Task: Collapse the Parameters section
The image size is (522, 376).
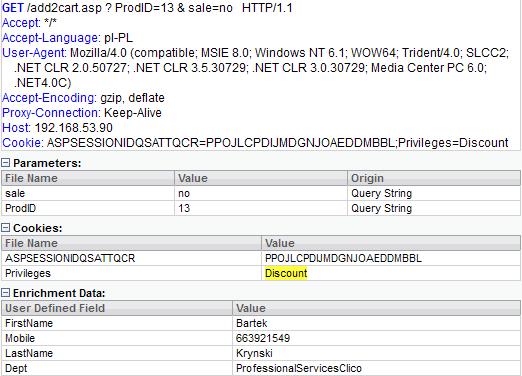Action: 6,163
